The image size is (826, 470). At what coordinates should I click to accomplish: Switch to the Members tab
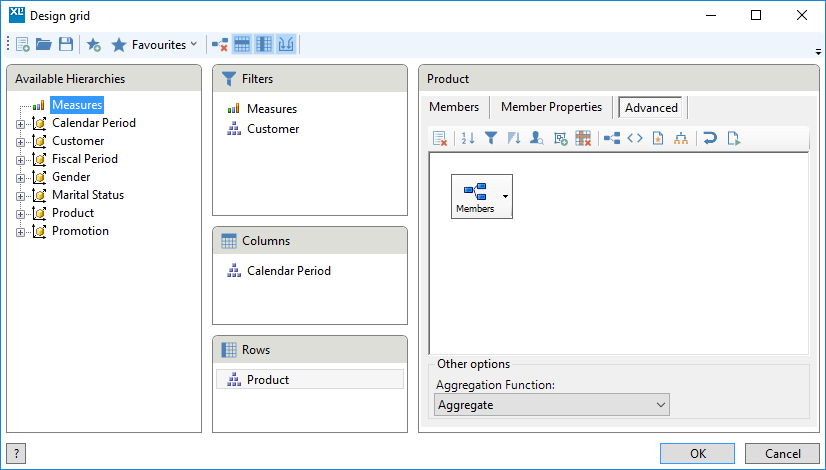[454, 107]
